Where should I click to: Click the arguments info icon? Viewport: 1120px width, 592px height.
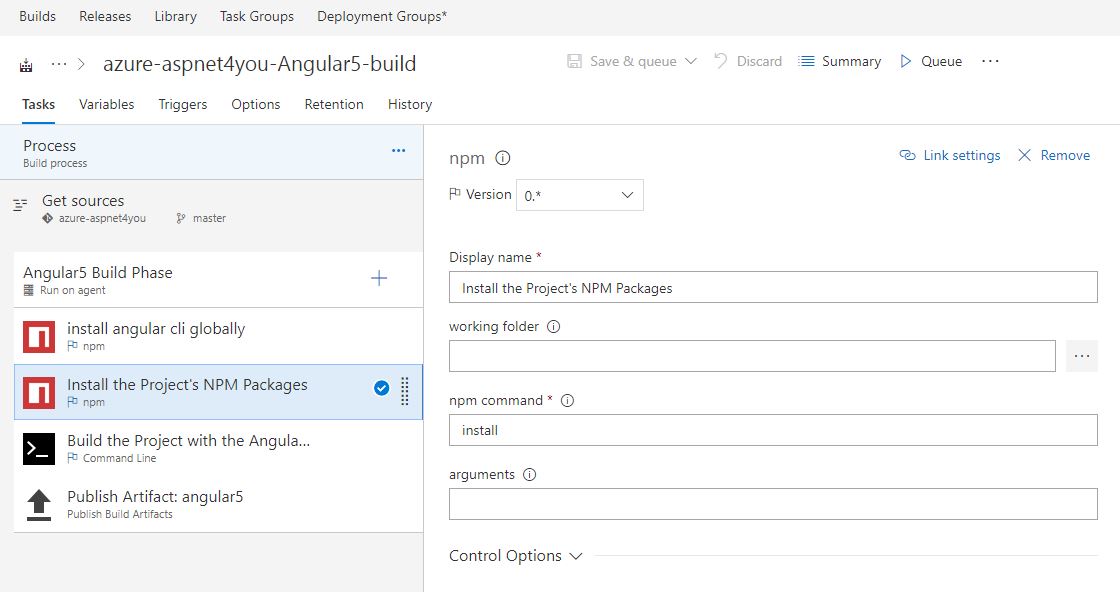tap(529, 475)
